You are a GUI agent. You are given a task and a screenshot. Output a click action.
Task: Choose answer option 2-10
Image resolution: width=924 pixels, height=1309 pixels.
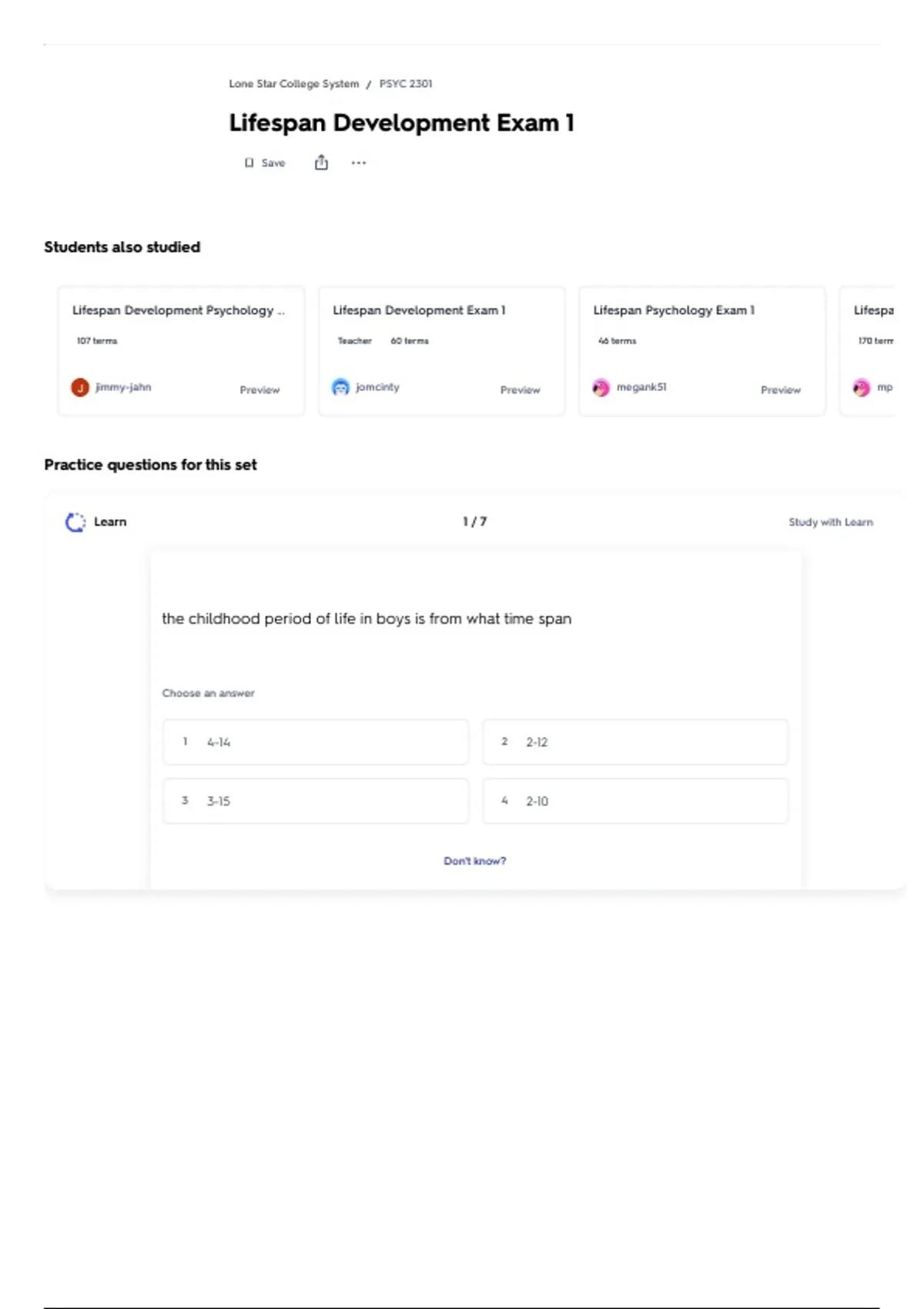[634, 801]
